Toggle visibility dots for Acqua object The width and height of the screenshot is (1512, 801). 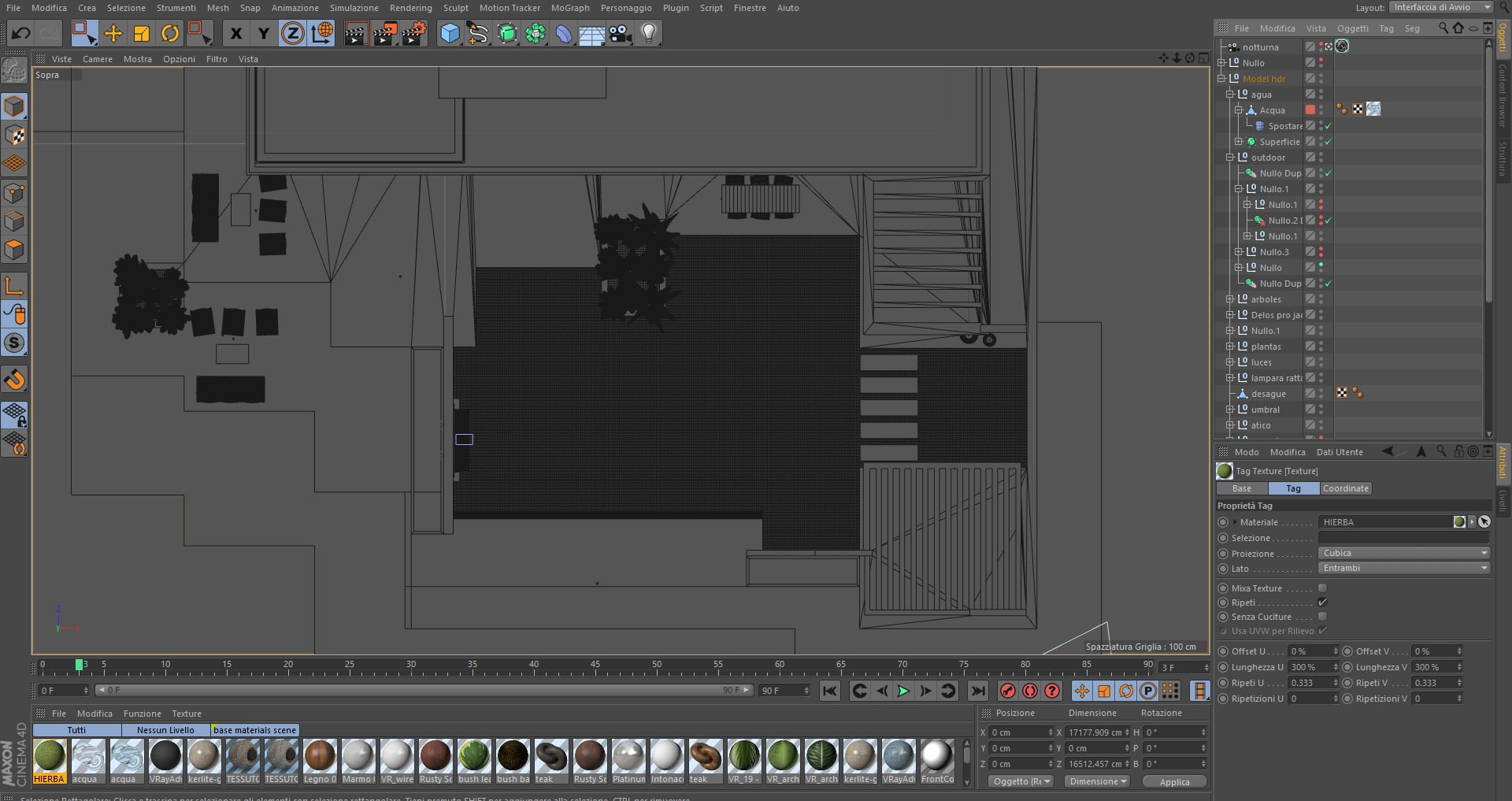(1321, 110)
